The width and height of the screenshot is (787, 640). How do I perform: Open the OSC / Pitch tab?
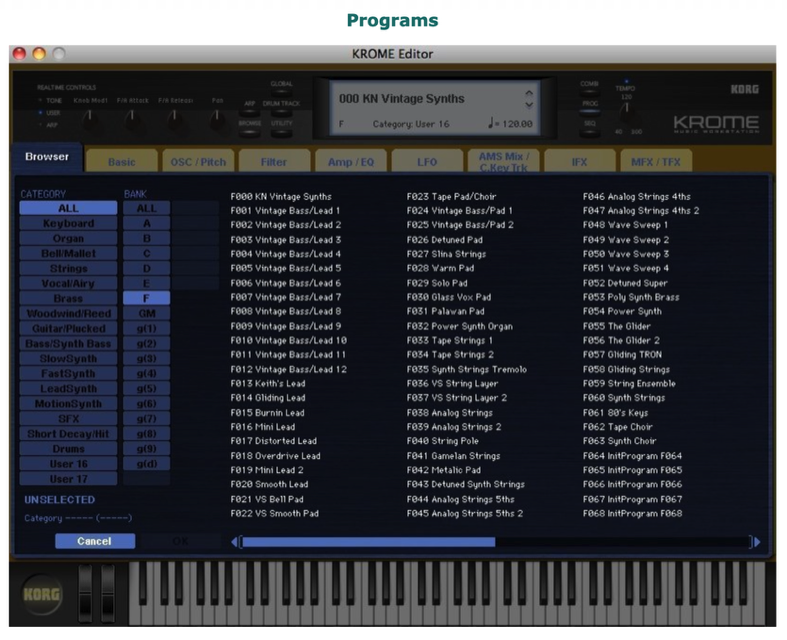198,162
